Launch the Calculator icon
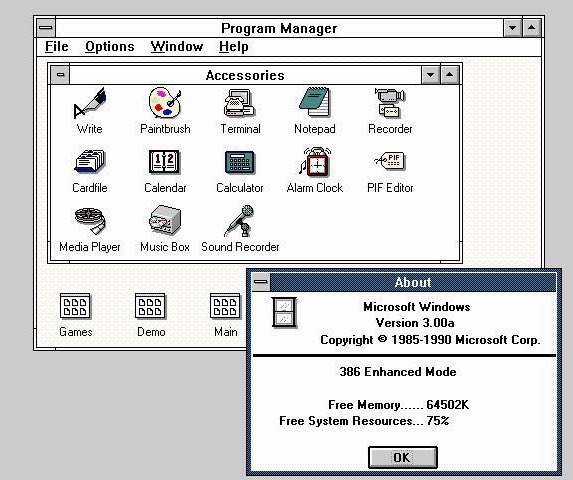The image size is (573, 480). point(240,163)
